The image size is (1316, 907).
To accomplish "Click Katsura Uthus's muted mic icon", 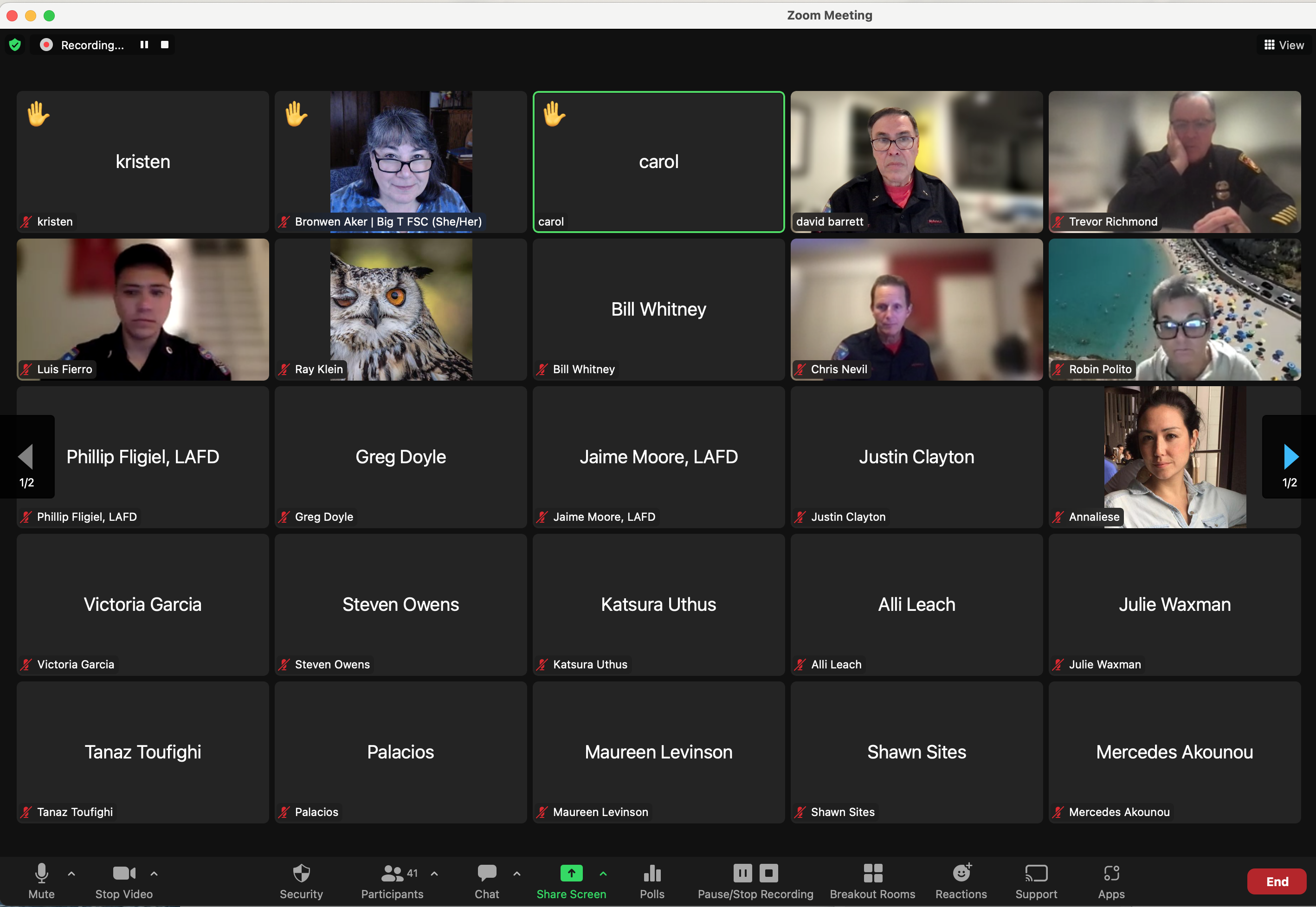I will click(542, 665).
